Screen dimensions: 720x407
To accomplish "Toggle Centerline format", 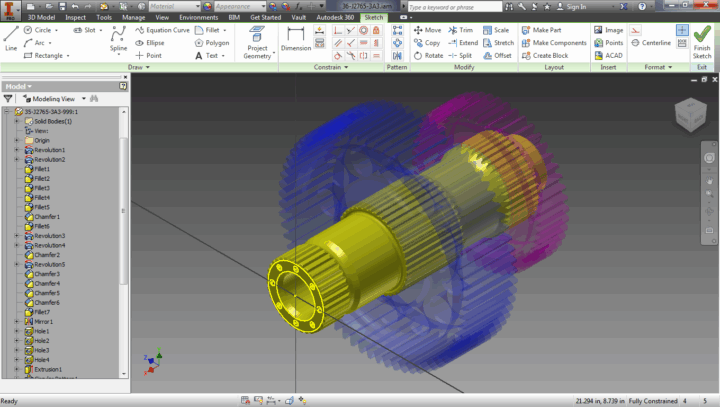I will pyautogui.click(x=650, y=43).
